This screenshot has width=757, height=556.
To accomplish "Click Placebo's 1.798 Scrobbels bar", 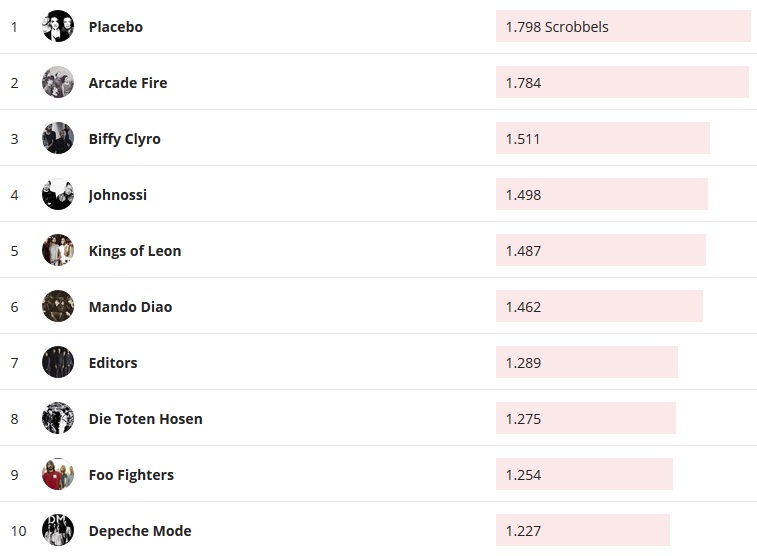I will pos(623,27).
